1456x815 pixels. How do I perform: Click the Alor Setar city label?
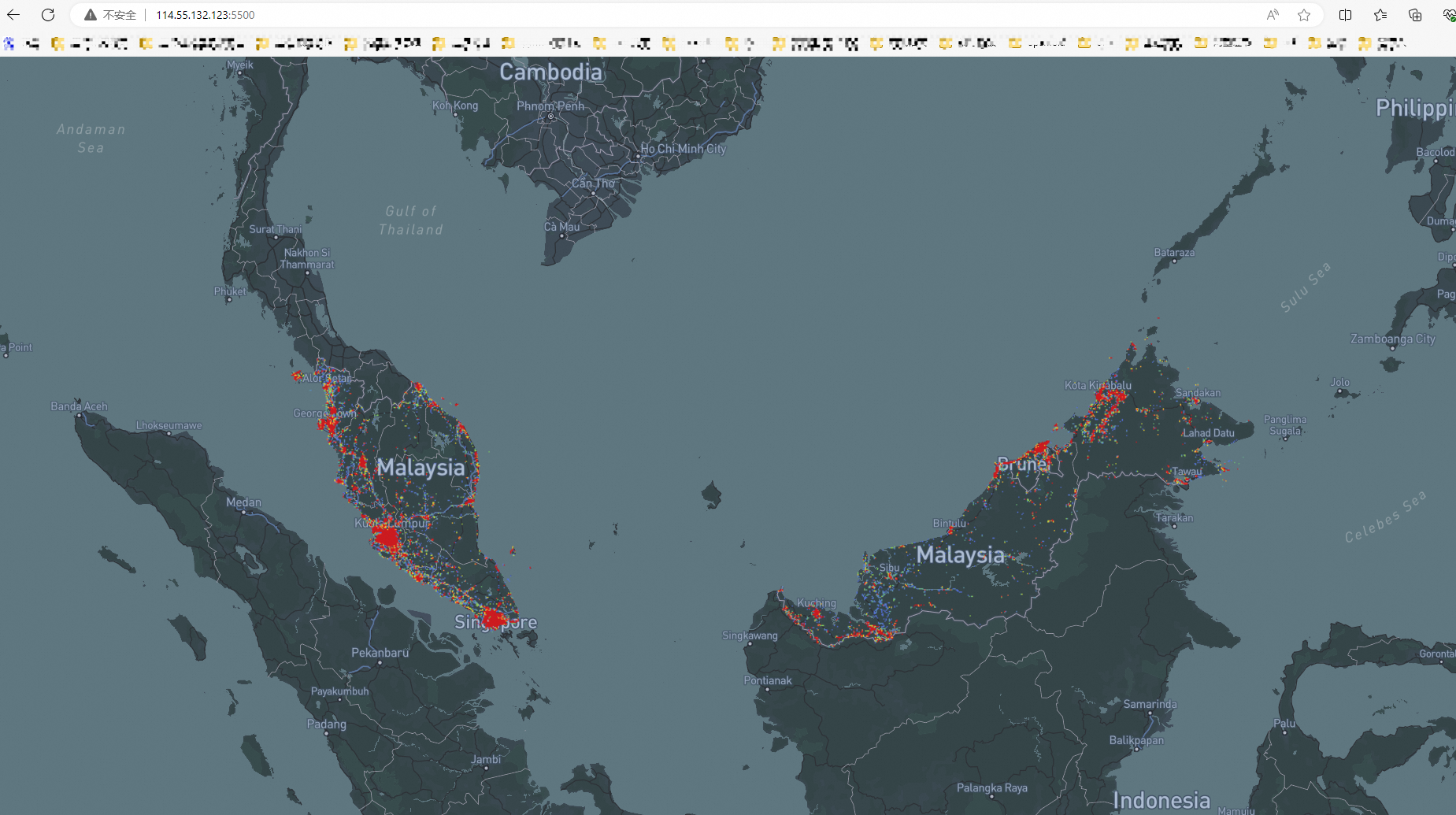point(327,378)
